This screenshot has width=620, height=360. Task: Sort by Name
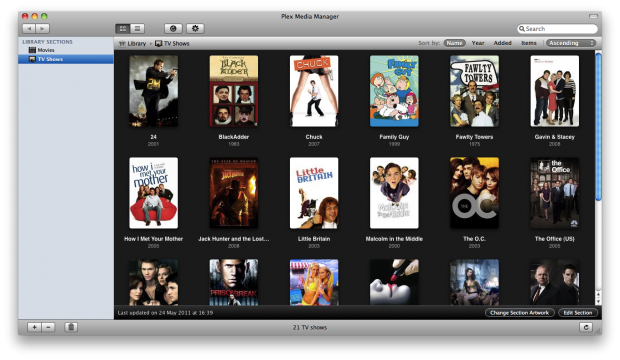[454, 43]
